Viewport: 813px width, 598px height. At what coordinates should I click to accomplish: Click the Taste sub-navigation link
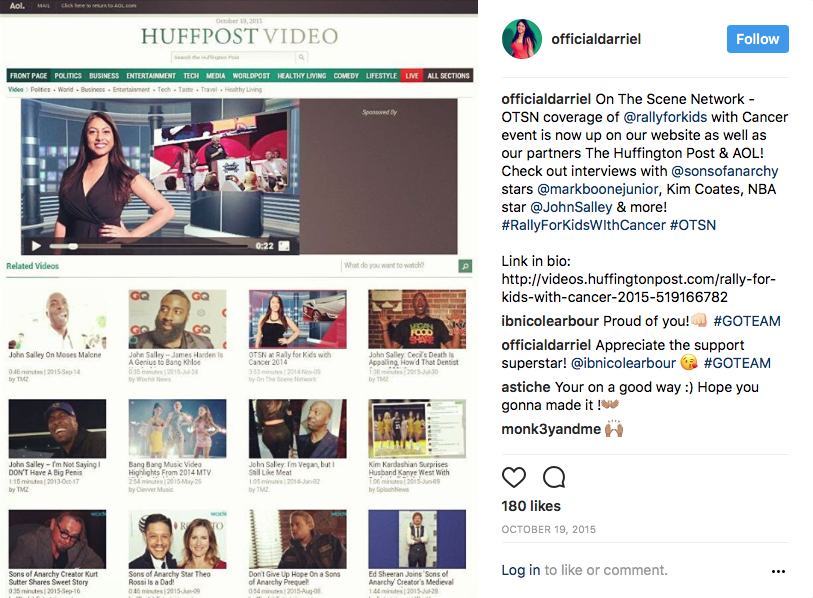186,90
